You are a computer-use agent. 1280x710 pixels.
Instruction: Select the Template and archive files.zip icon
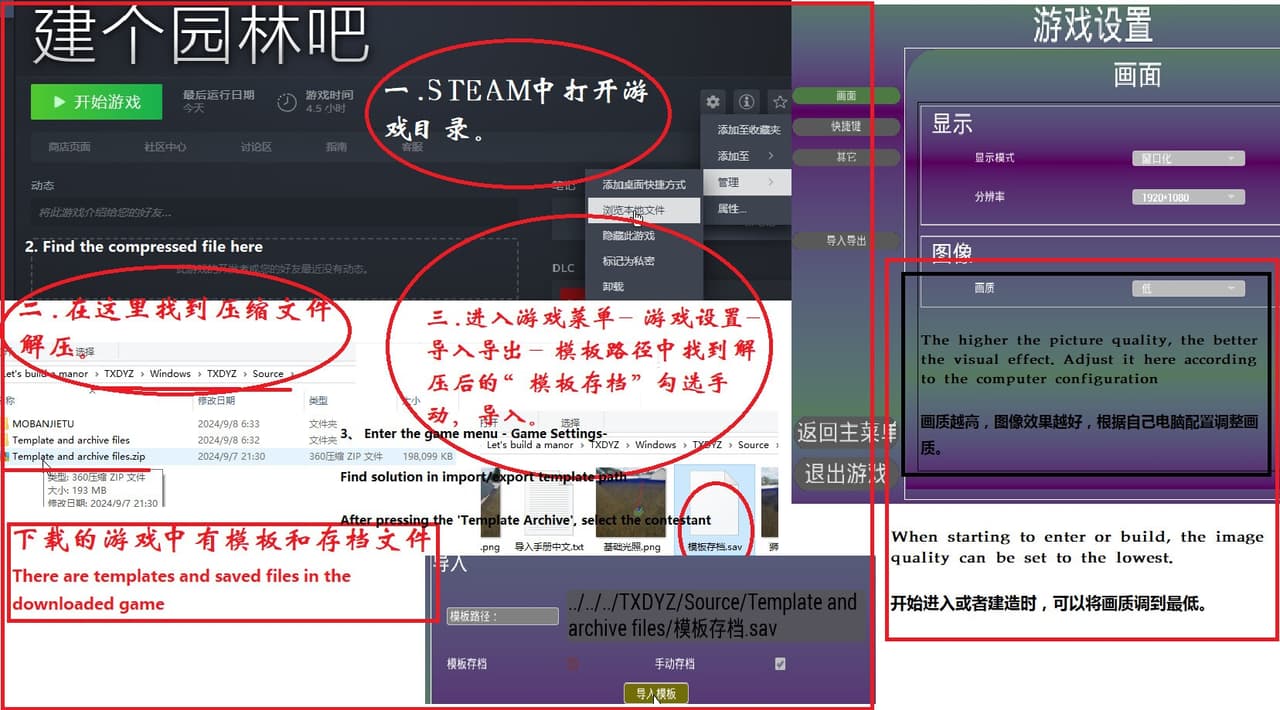coord(6,457)
